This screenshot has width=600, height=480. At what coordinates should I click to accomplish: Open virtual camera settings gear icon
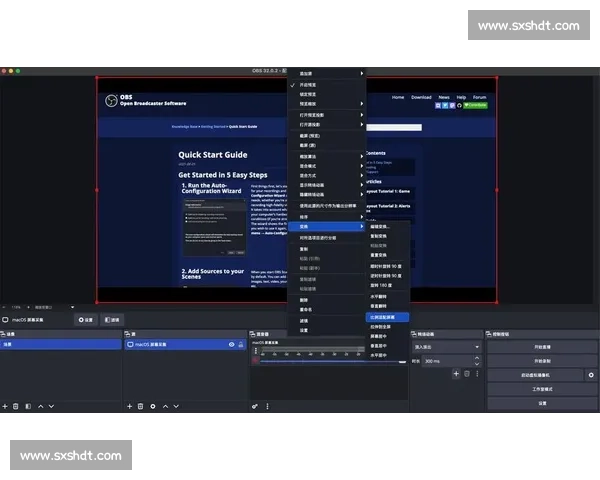[591, 374]
